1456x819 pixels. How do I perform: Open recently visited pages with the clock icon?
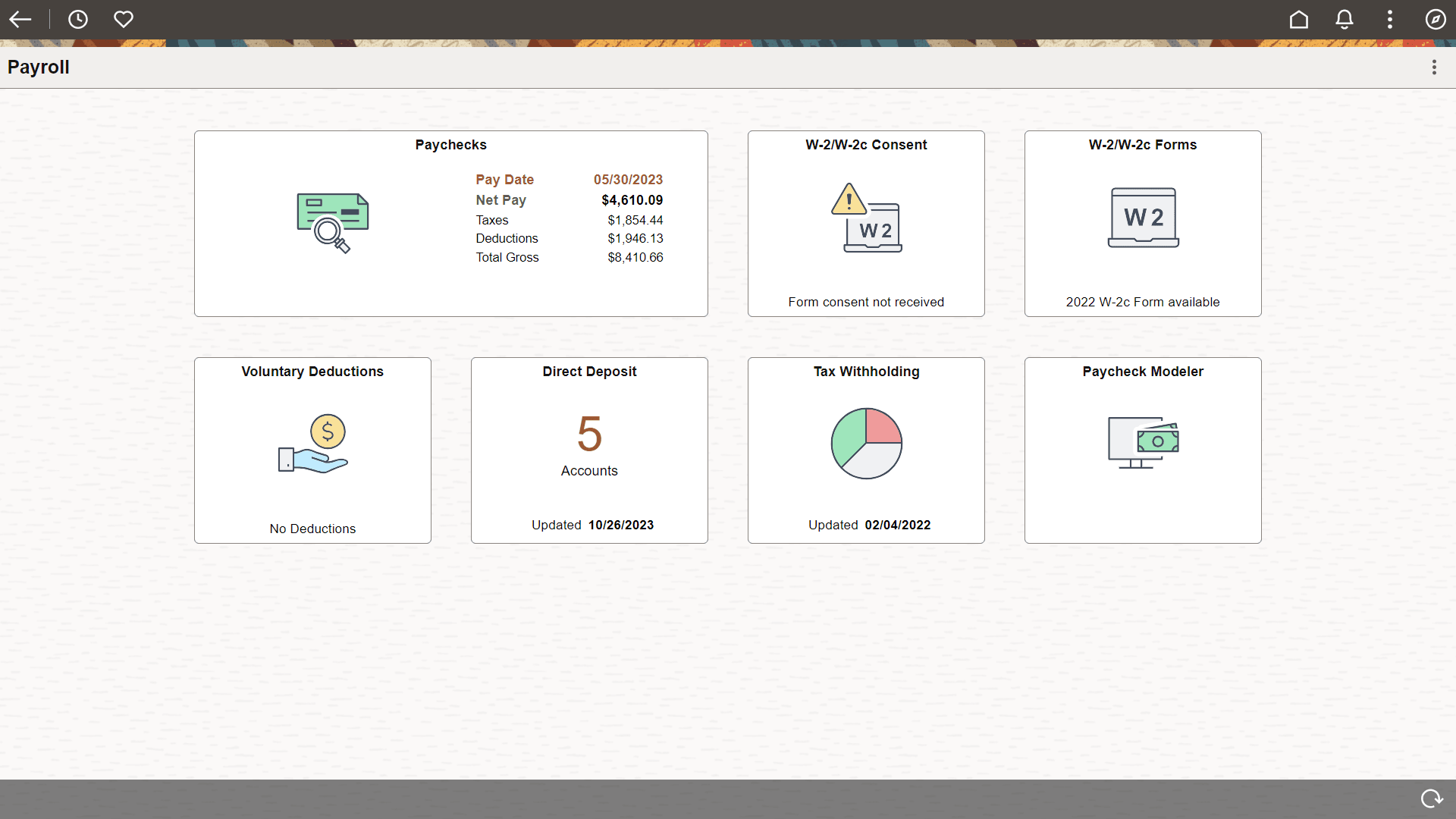point(78,20)
